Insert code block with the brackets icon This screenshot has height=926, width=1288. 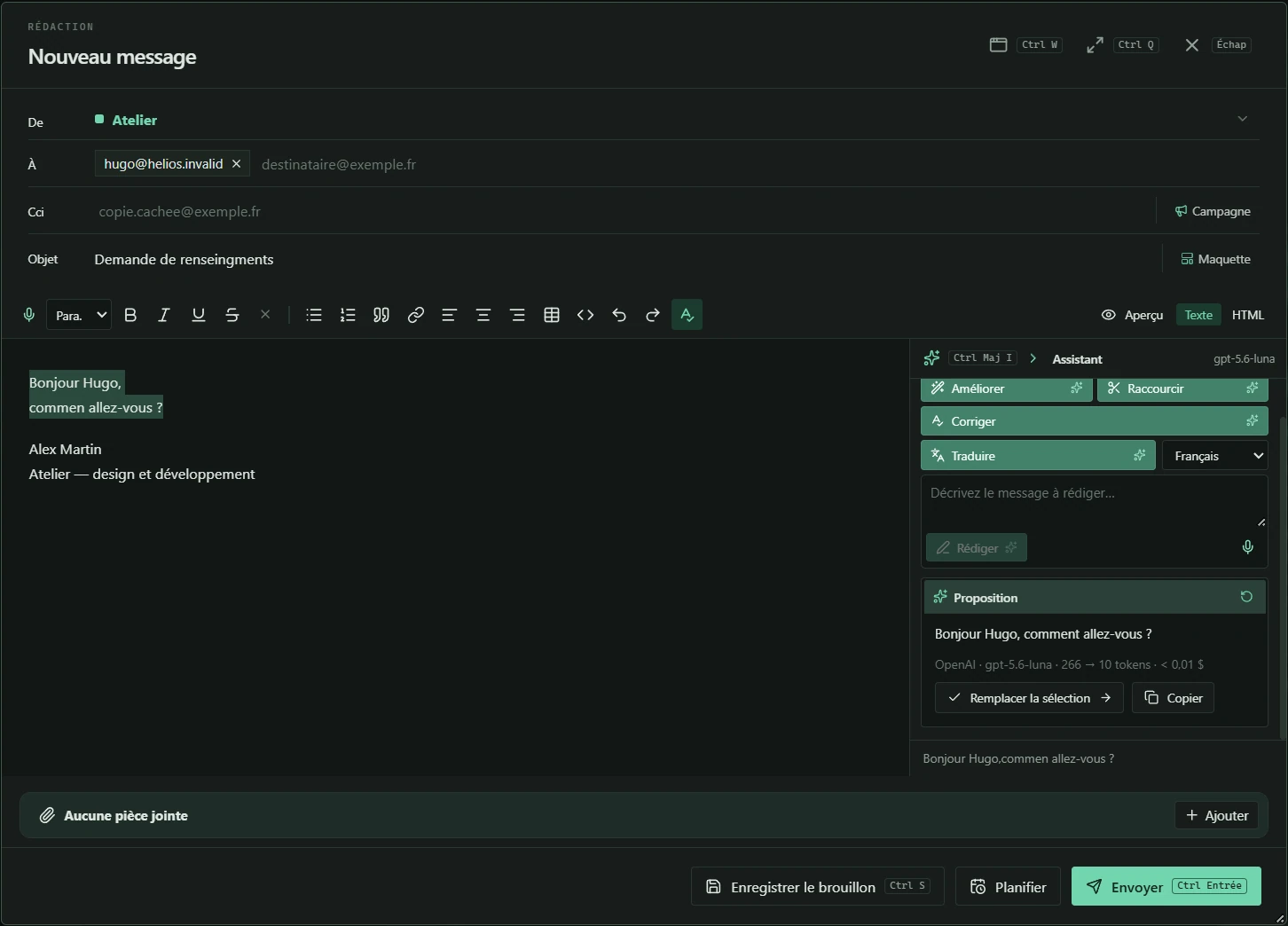585,315
